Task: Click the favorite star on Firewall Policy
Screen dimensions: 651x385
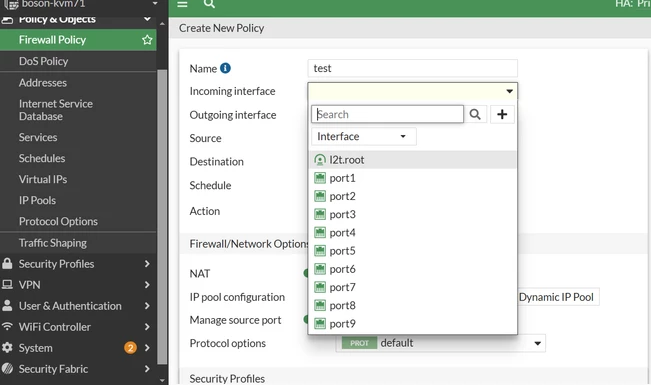Action: (x=147, y=40)
